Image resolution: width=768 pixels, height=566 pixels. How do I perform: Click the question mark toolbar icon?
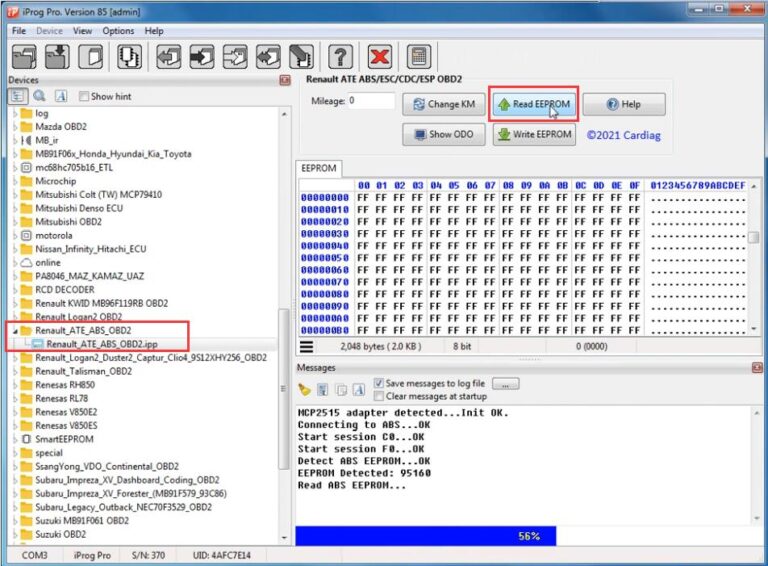340,56
